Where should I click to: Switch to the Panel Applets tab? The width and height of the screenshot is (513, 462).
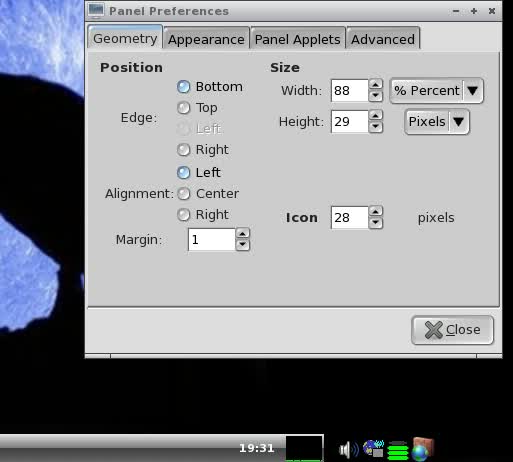(298, 39)
